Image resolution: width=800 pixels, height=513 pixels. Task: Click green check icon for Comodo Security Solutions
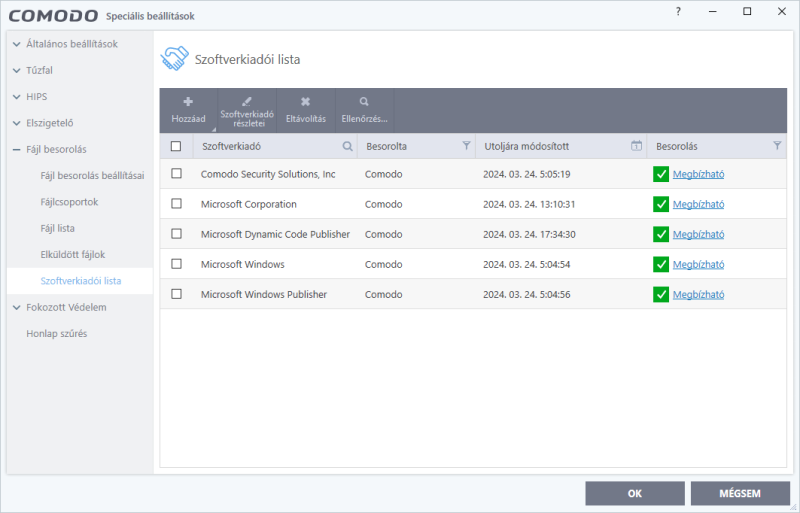[661, 174]
